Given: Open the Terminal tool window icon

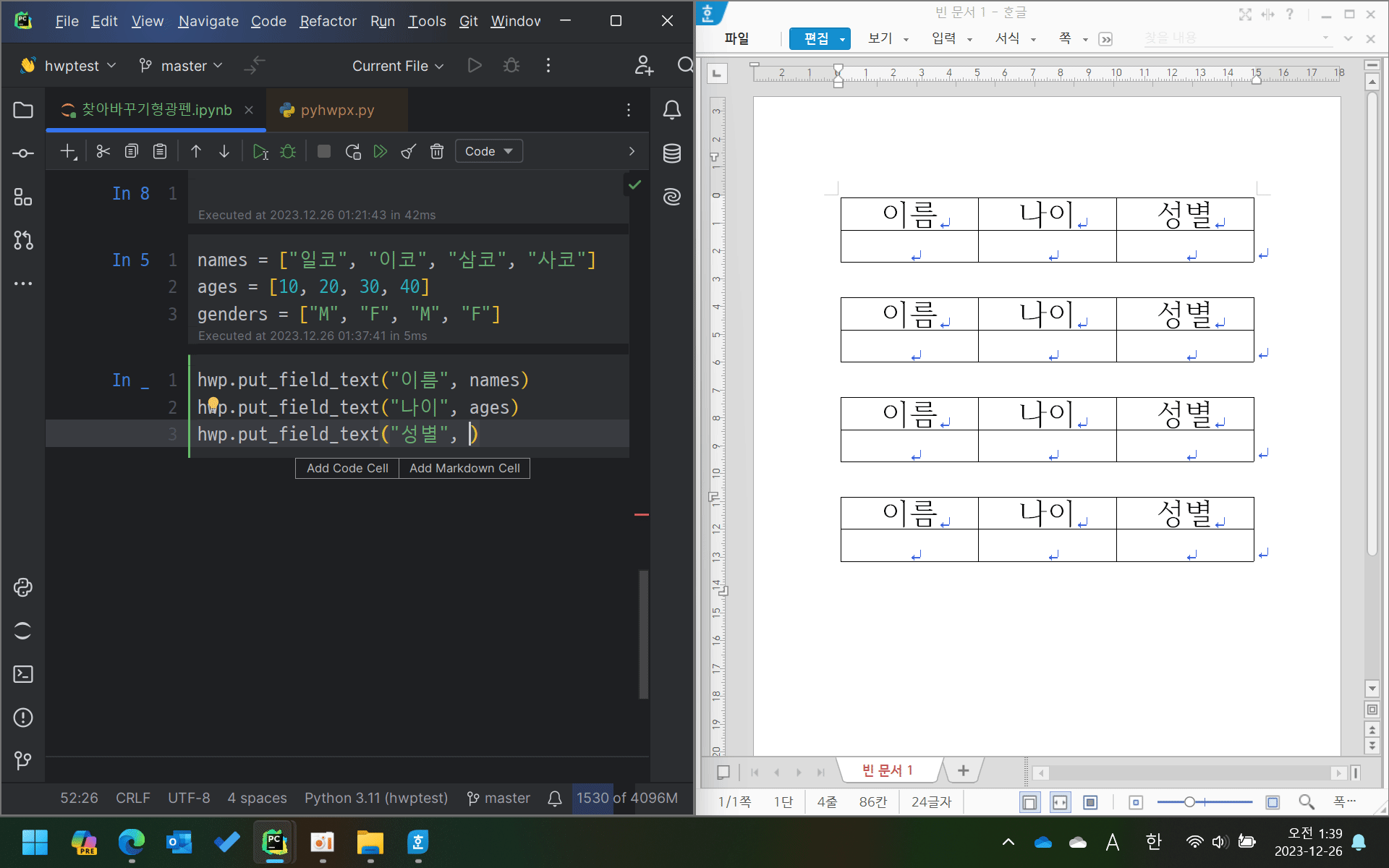Looking at the screenshot, I should 23,674.
